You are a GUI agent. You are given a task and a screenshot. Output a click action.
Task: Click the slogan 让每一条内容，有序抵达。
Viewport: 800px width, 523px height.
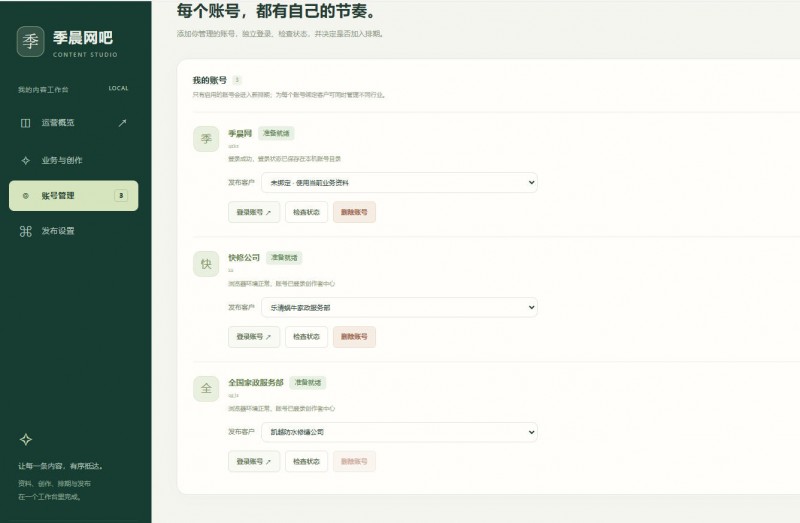[61, 466]
